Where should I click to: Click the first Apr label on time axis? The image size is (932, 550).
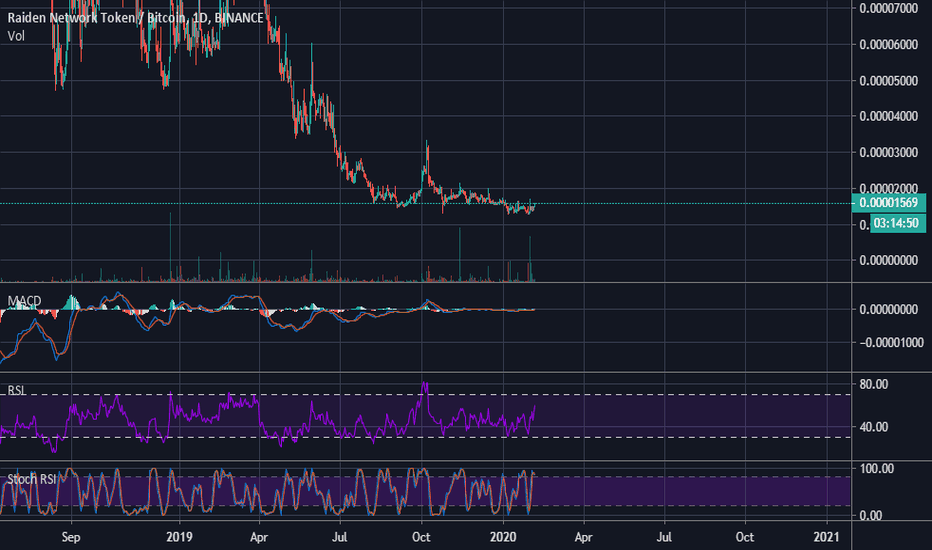coord(259,538)
